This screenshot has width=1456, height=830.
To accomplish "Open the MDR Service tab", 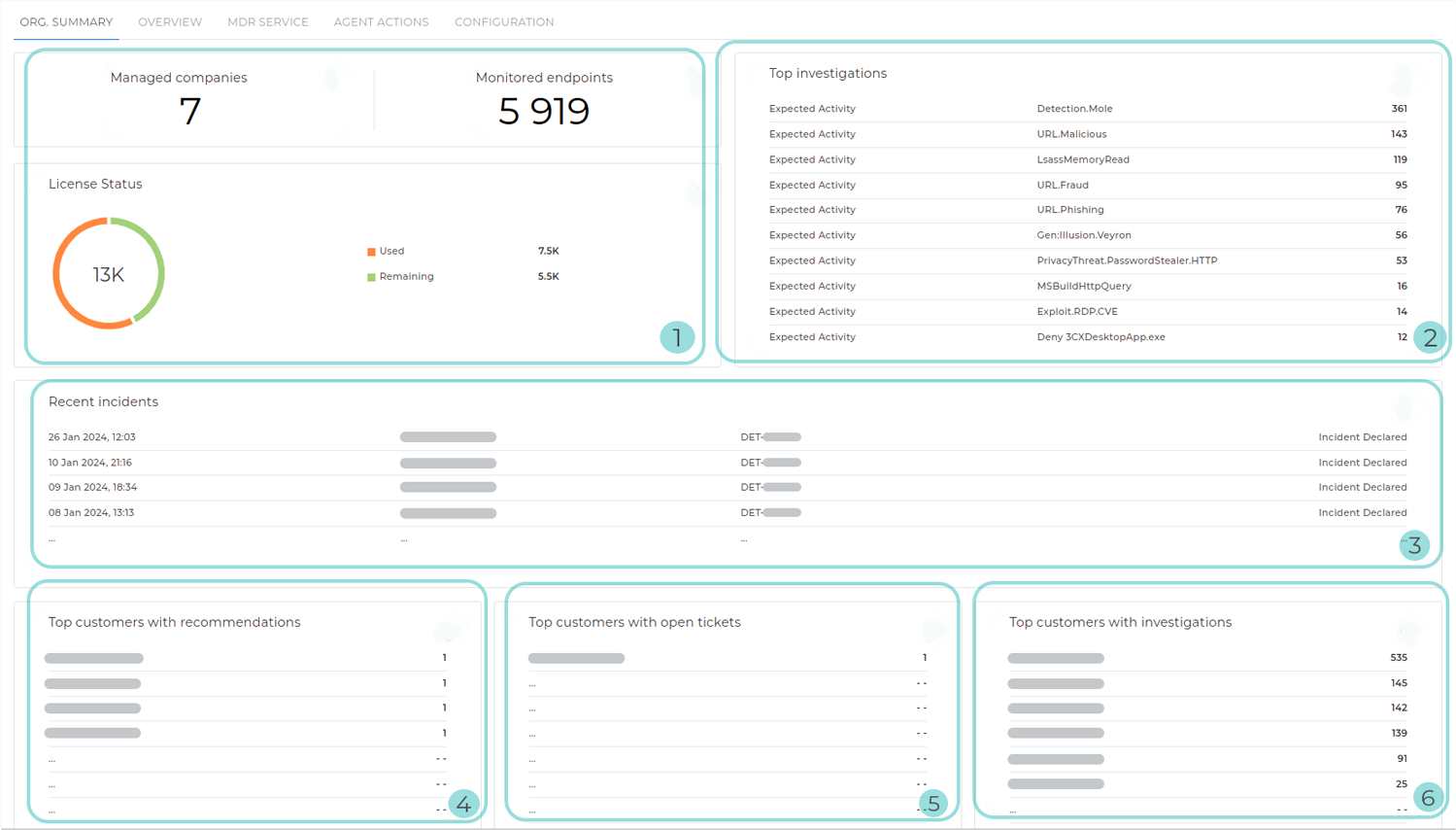I will [x=267, y=21].
